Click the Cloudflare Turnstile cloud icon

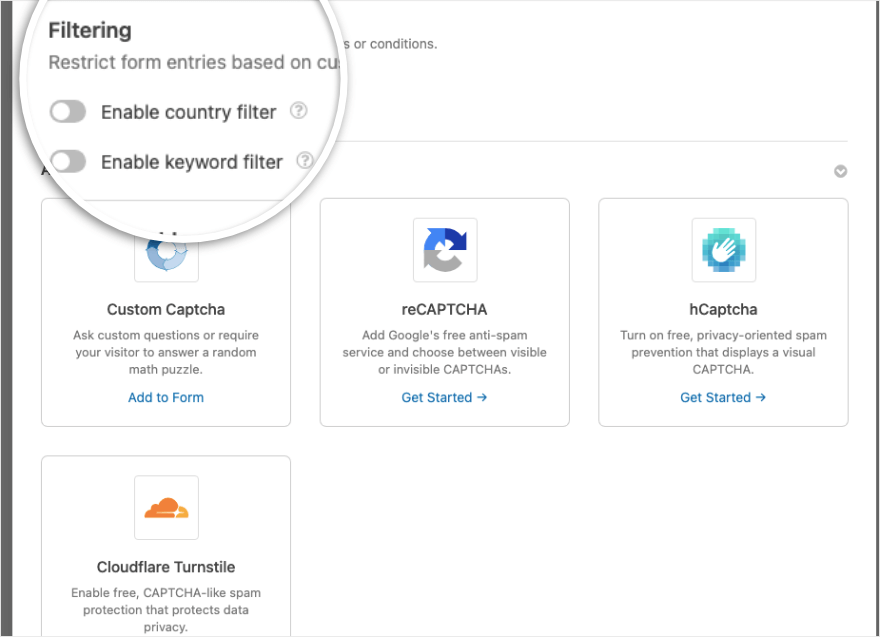tap(166, 507)
